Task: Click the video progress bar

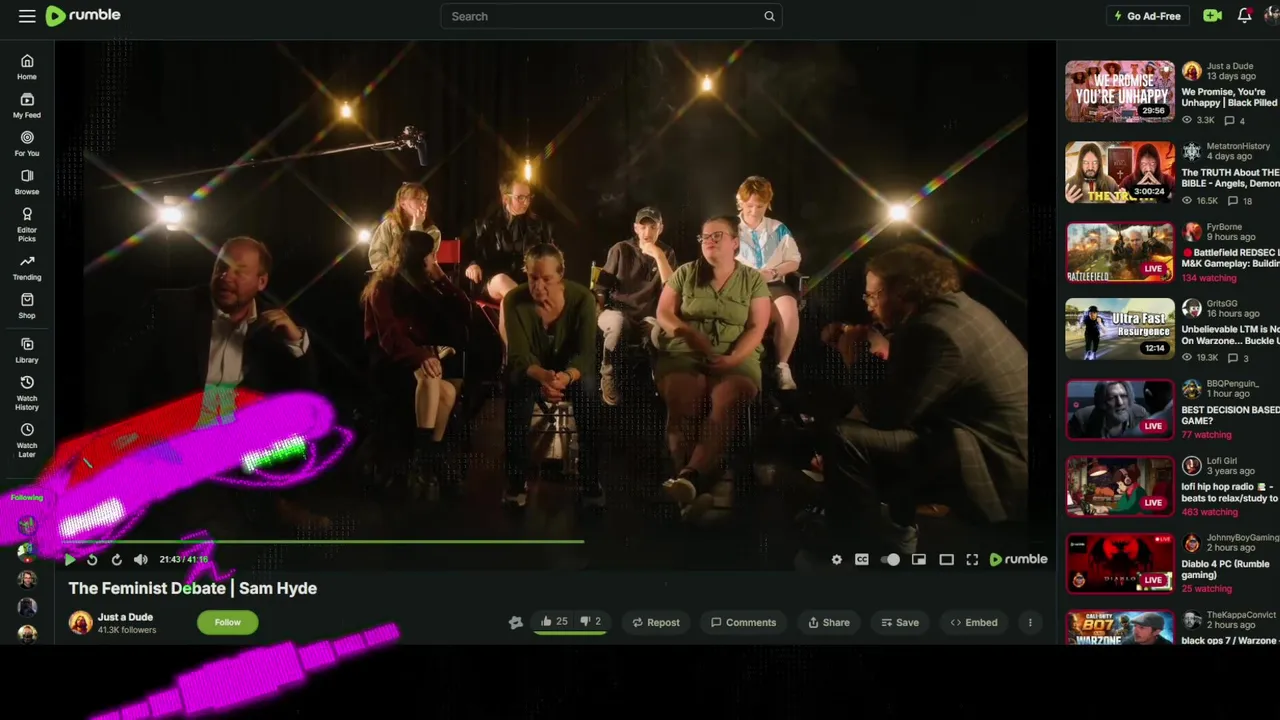Action: tap(555, 542)
